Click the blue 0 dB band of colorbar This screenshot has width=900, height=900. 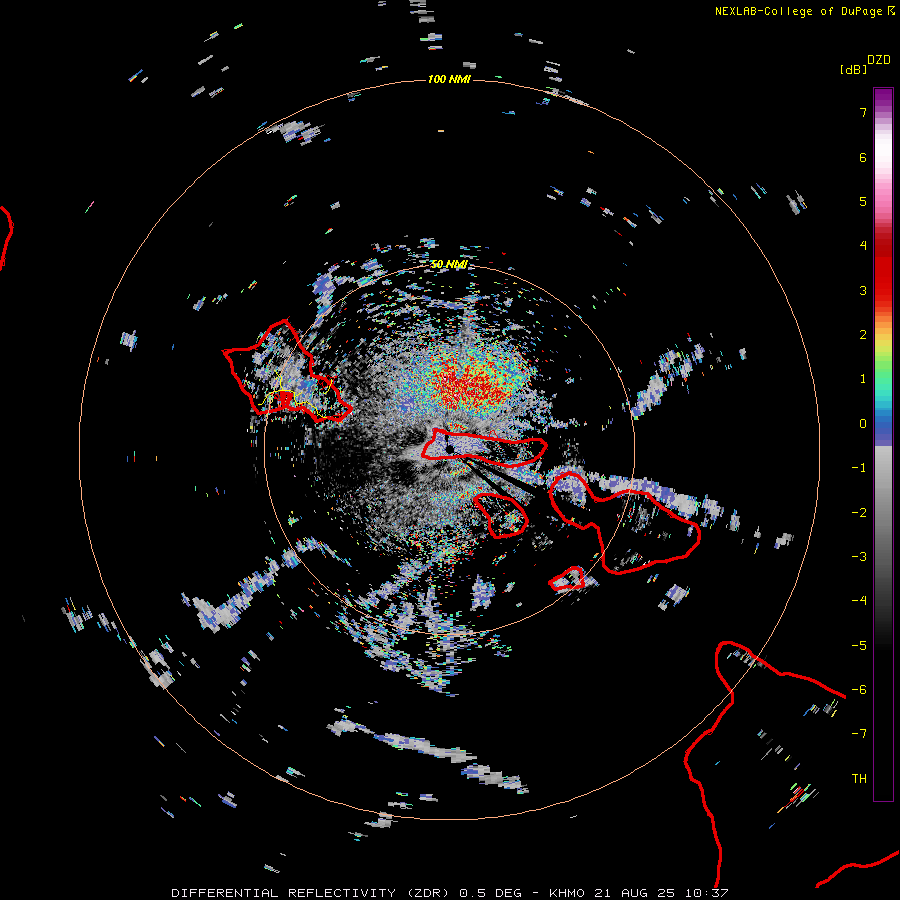[883, 428]
